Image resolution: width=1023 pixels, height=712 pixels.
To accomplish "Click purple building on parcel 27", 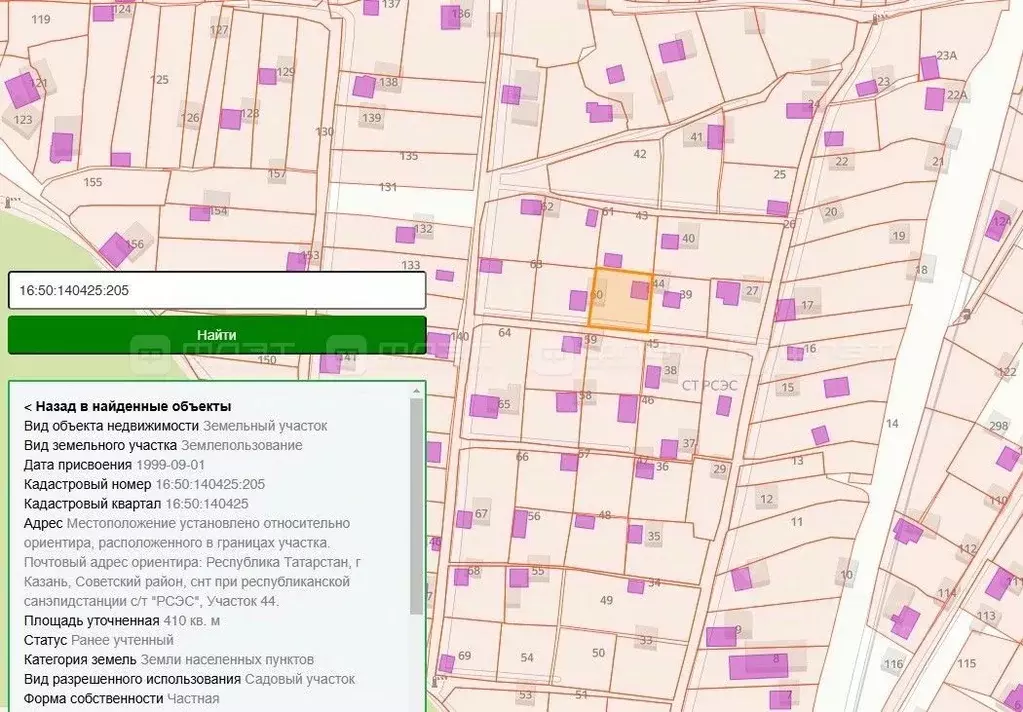I will point(728,293).
